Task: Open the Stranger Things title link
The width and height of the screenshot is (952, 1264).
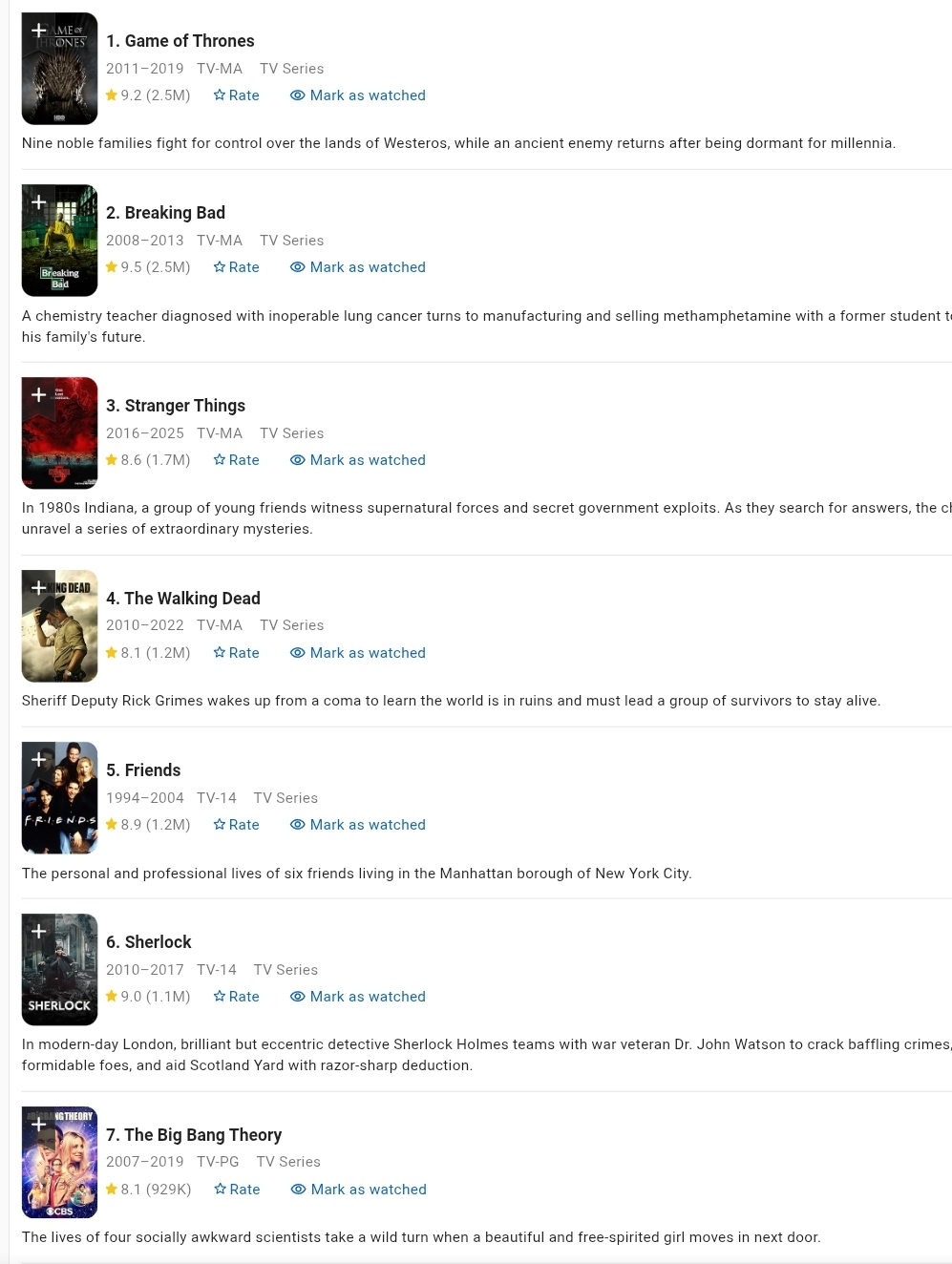Action: click(x=176, y=406)
